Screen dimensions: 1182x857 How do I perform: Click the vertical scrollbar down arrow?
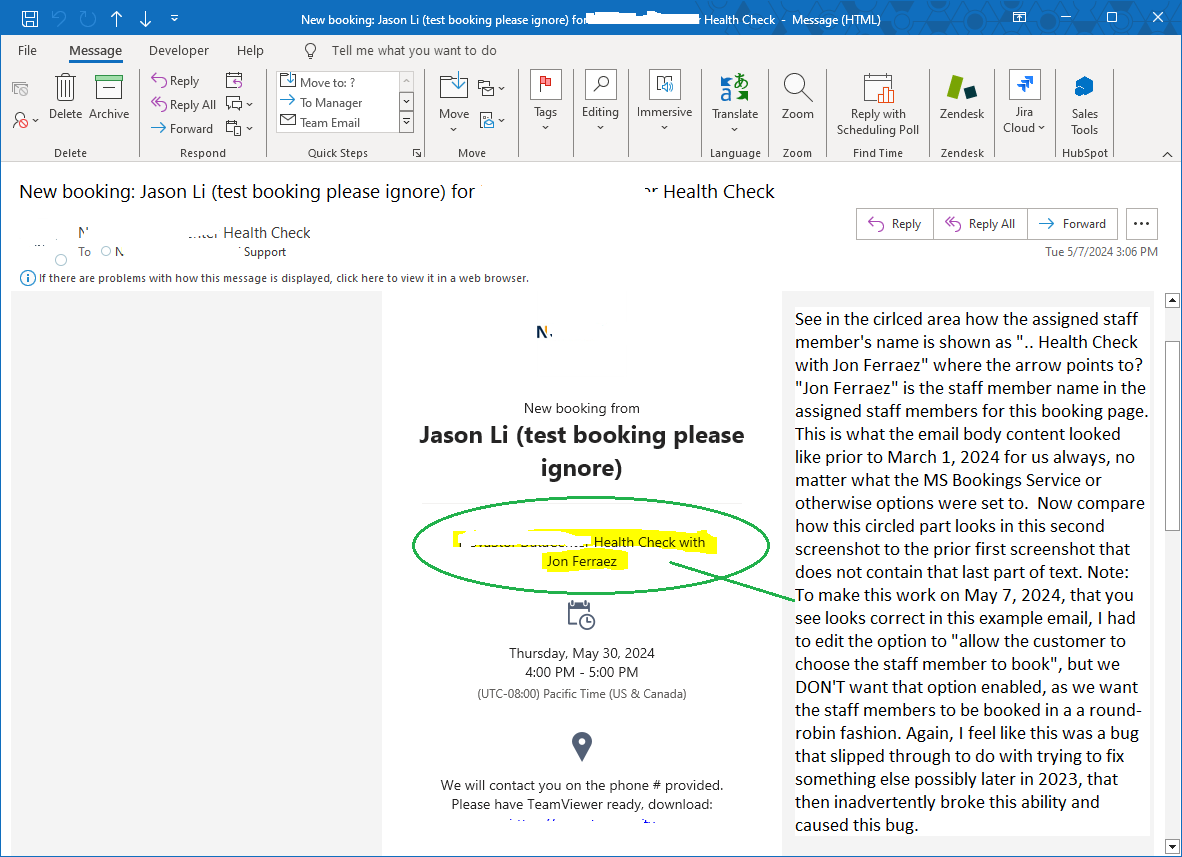point(1172,846)
